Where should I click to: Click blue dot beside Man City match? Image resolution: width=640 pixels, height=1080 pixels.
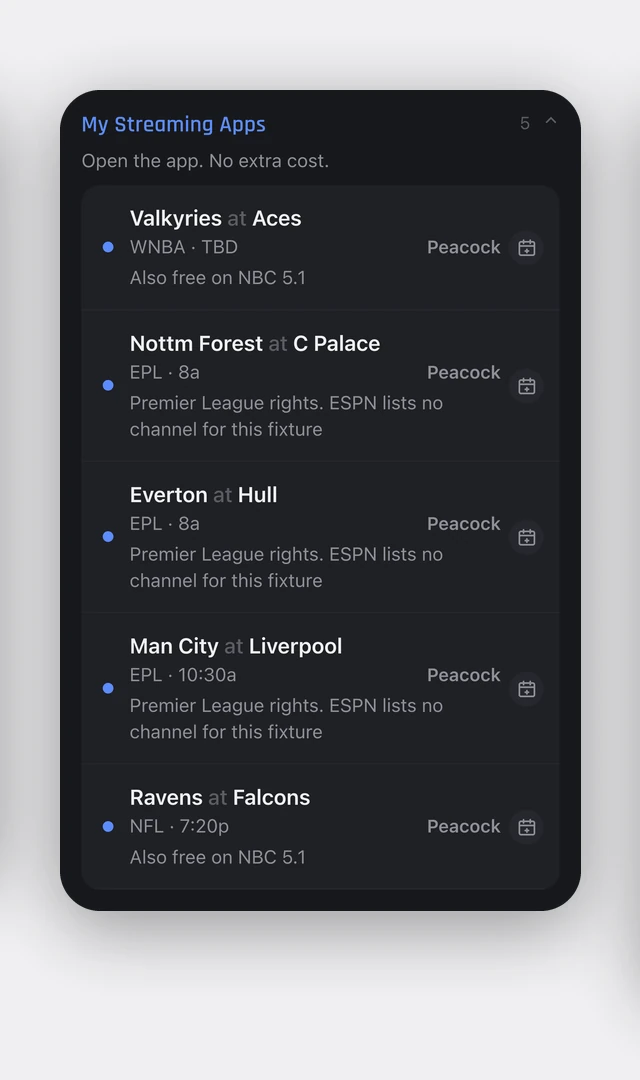point(108,688)
